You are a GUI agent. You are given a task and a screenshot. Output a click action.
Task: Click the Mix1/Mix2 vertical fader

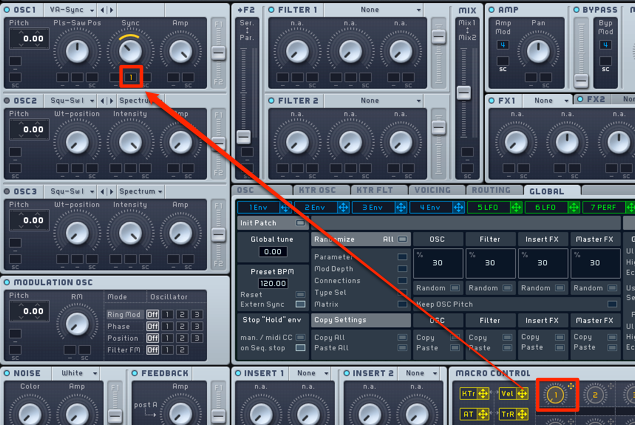(x=464, y=93)
